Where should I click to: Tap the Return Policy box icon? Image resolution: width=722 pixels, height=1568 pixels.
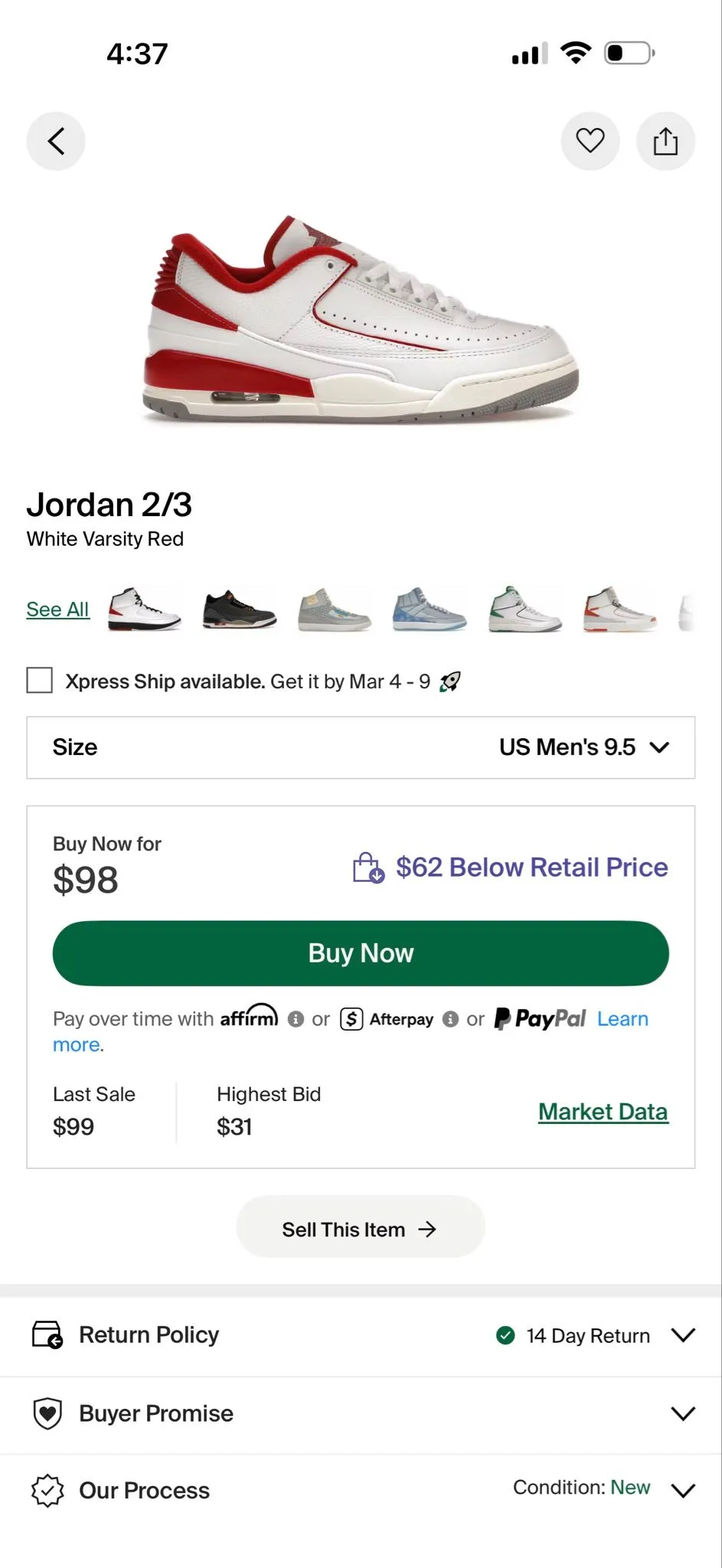pos(47,1334)
